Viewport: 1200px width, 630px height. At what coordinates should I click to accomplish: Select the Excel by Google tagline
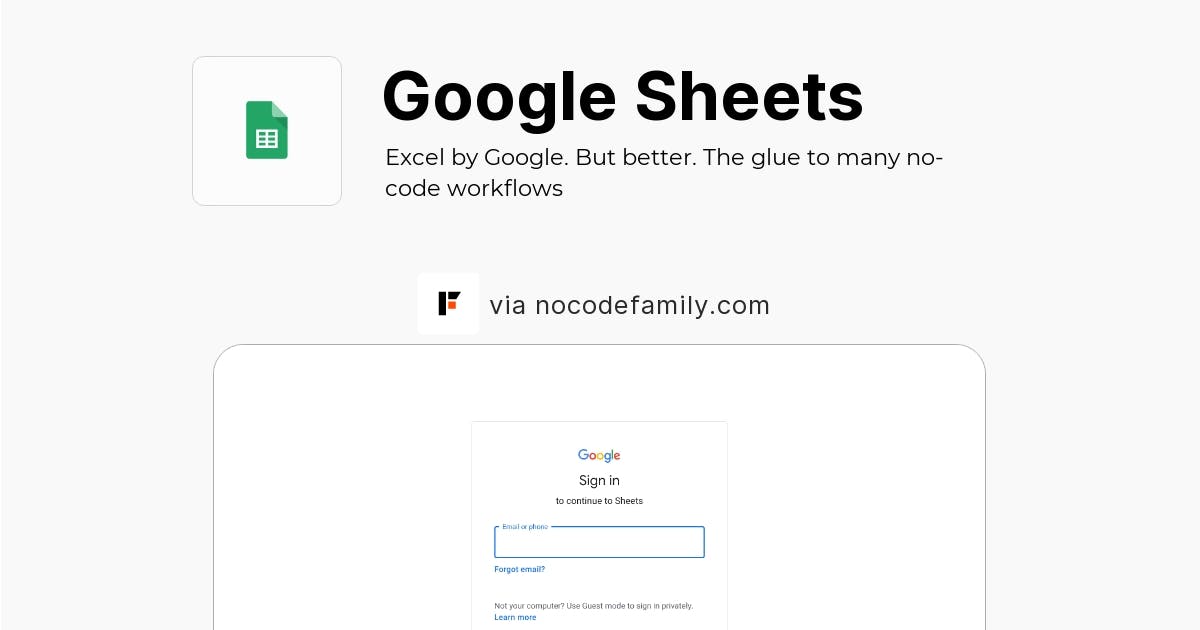(x=663, y=172)
